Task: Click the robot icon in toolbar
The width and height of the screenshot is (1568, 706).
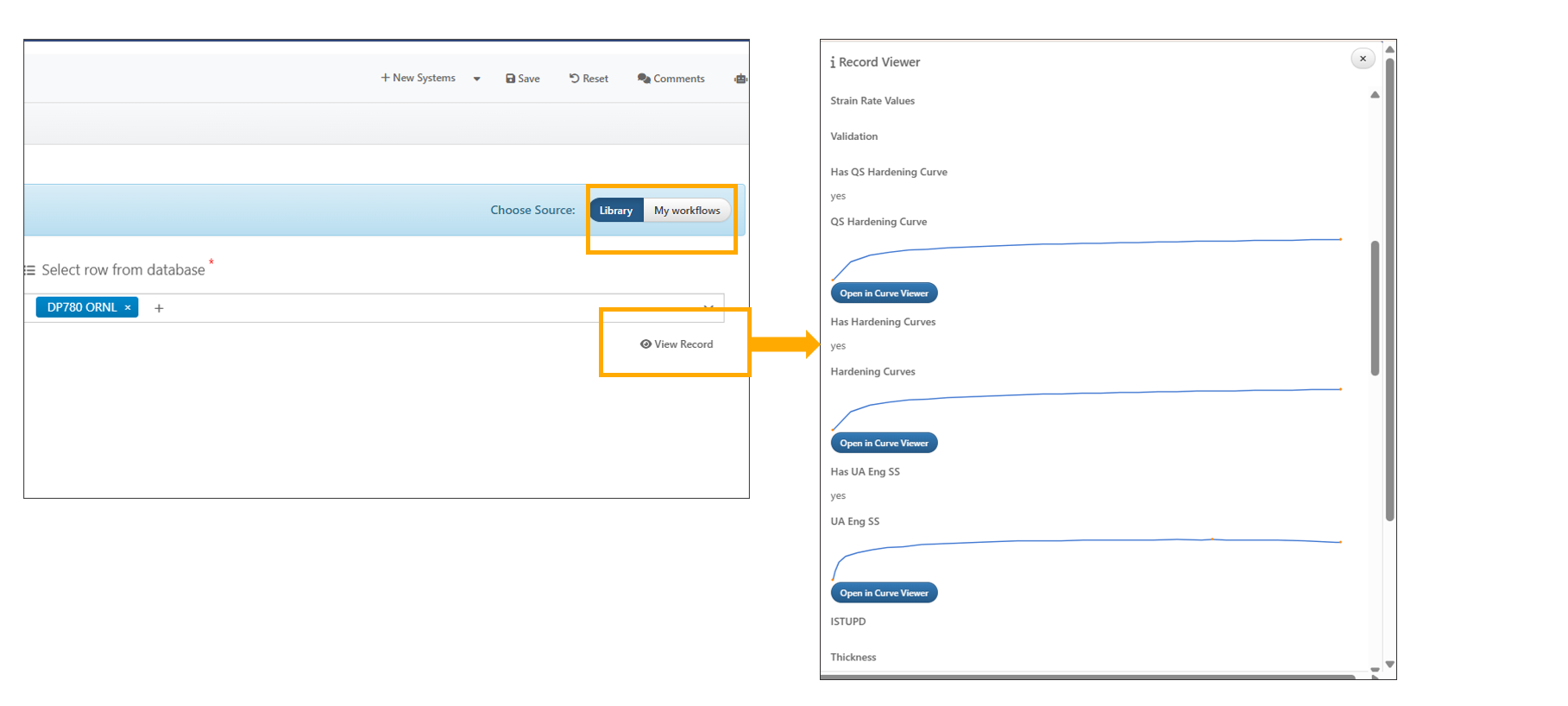Action: pyautogui.click(x=740, y=79)
